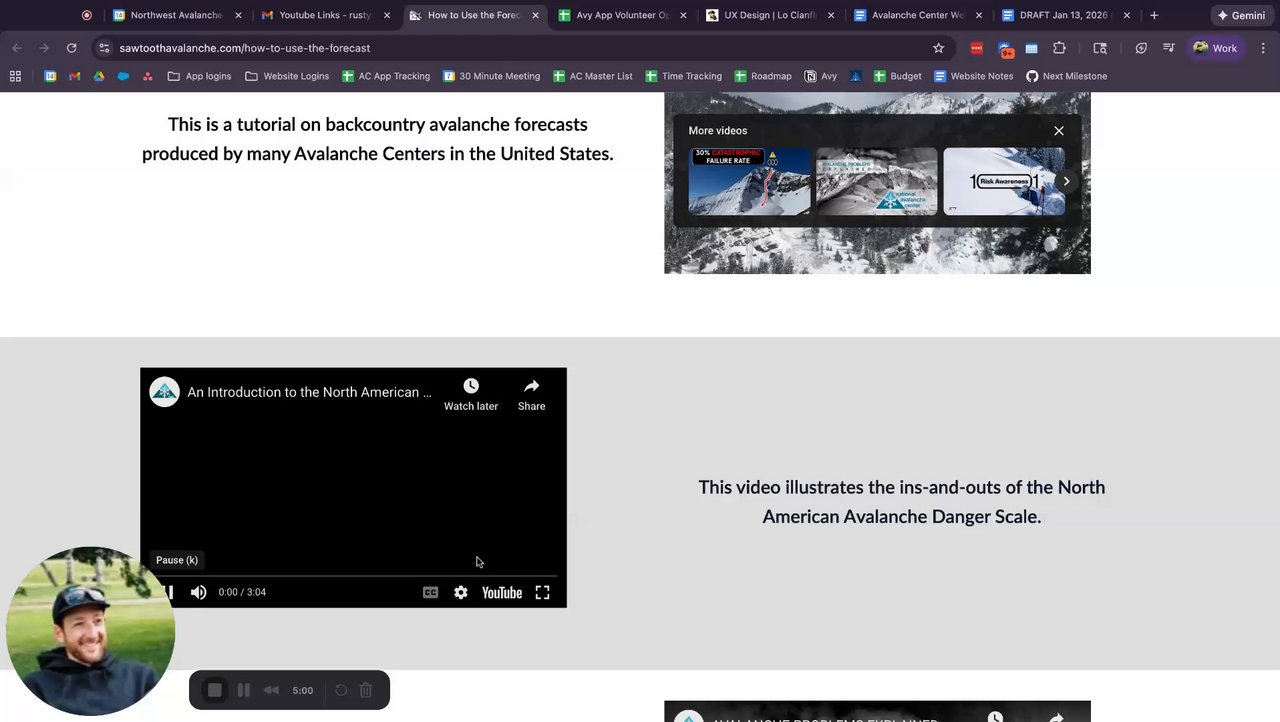Expand the Website Logins bookmark folder
The height and width of the screenshot is (722, 1280).
click(x=287, y=76)
